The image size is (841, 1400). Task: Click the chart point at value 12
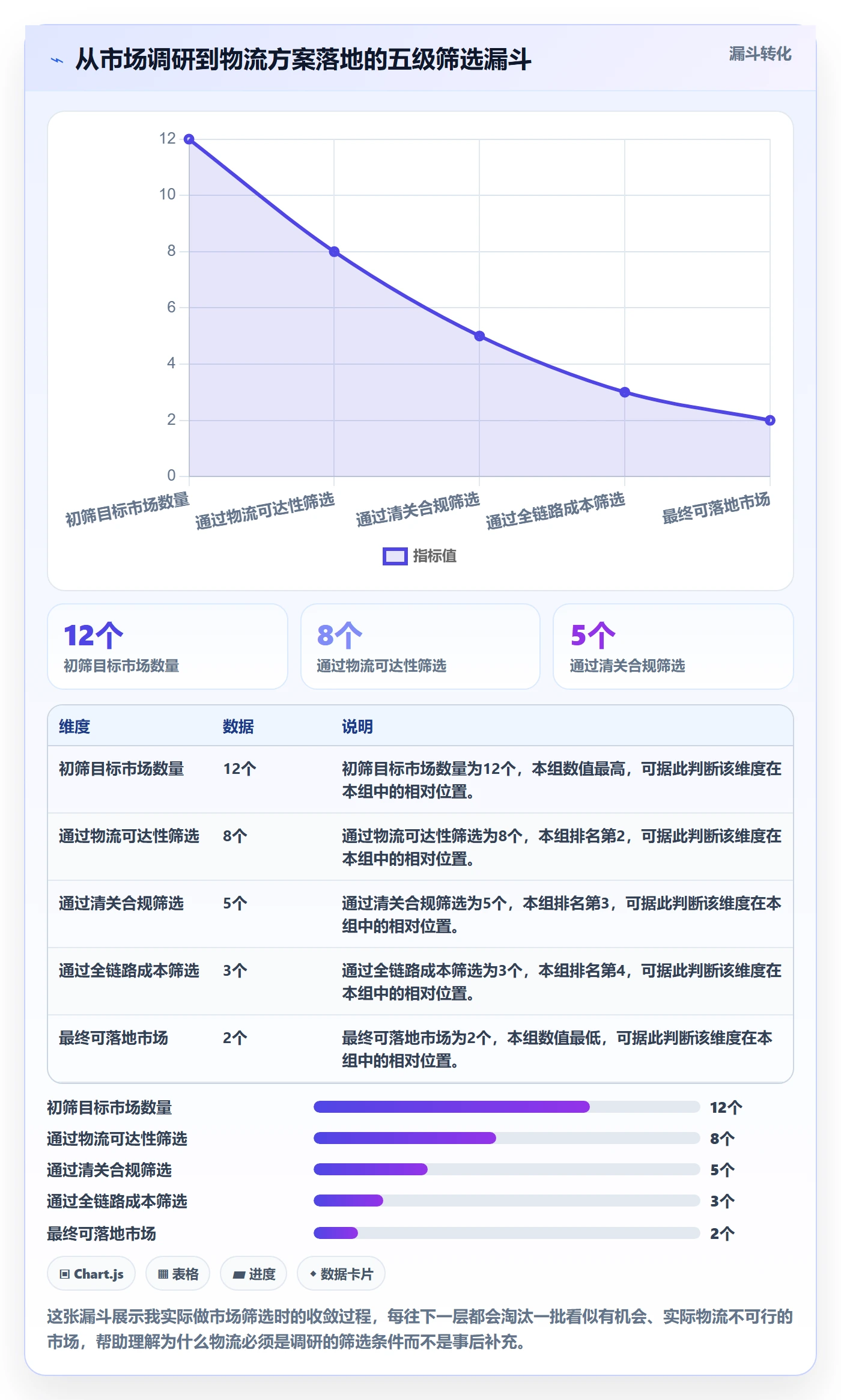pos(189,139)
